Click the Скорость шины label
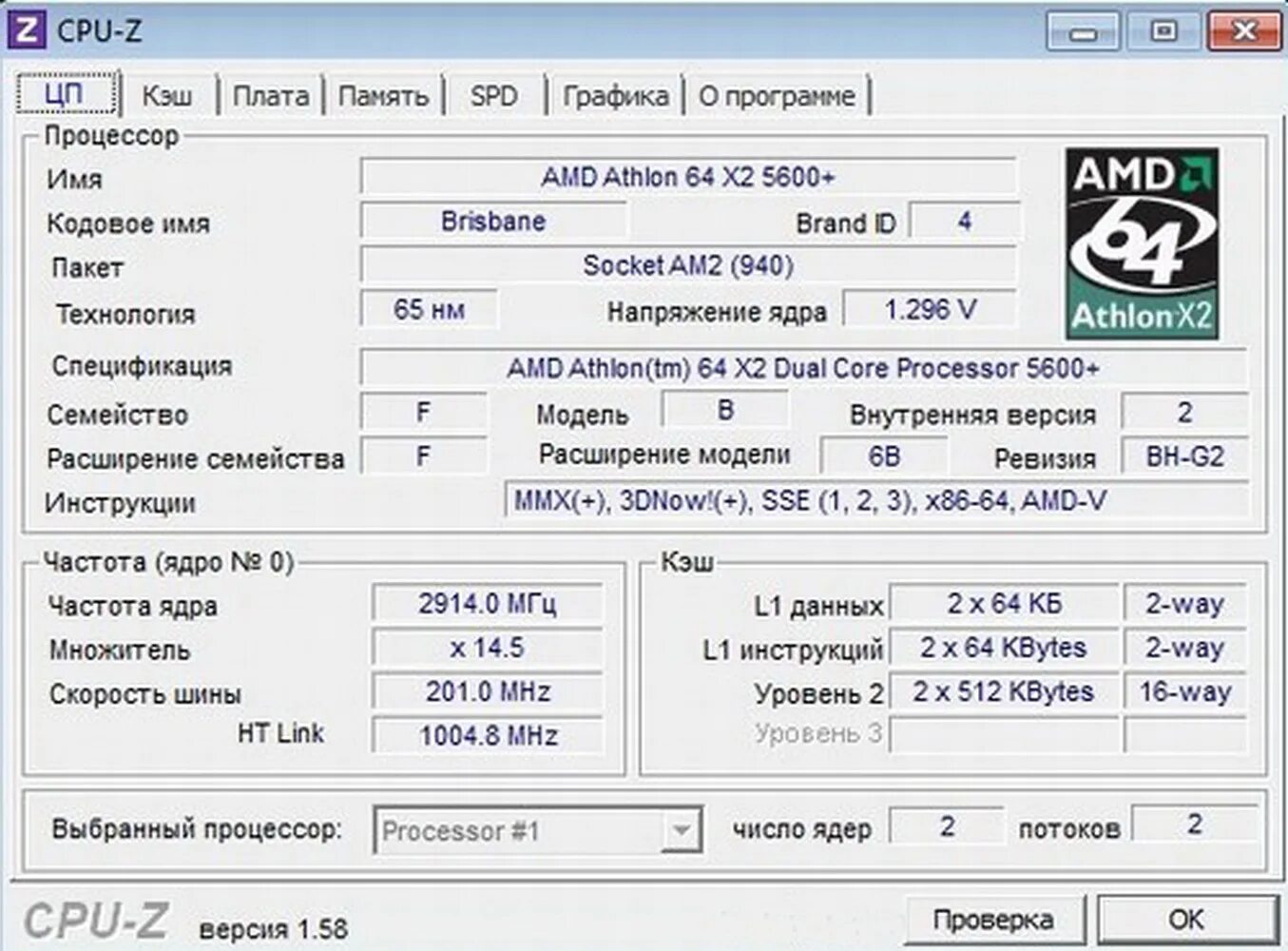Screen dimensions: 1288x951 point(145,694)
